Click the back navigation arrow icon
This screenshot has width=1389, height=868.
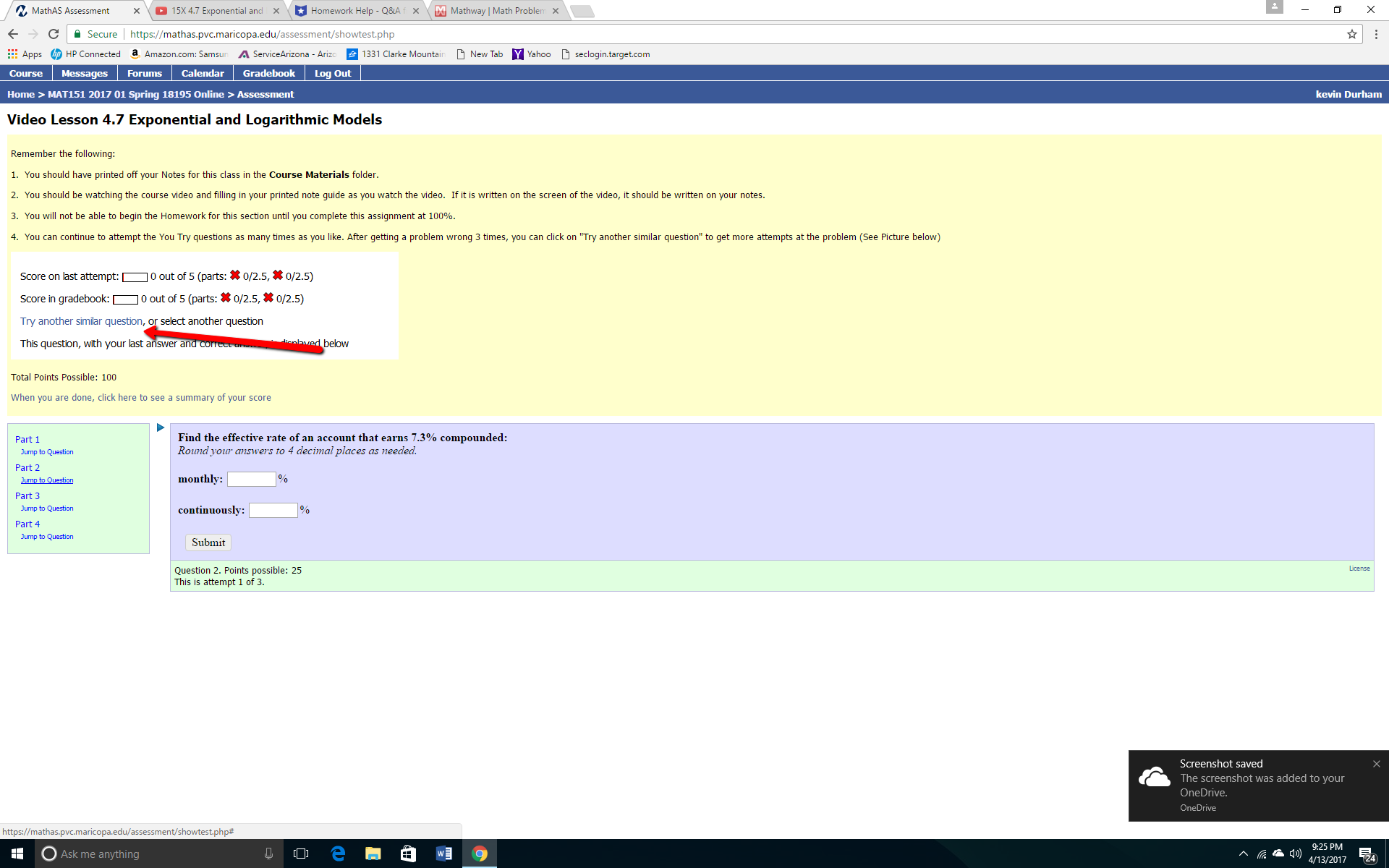(x=13, y=33)
